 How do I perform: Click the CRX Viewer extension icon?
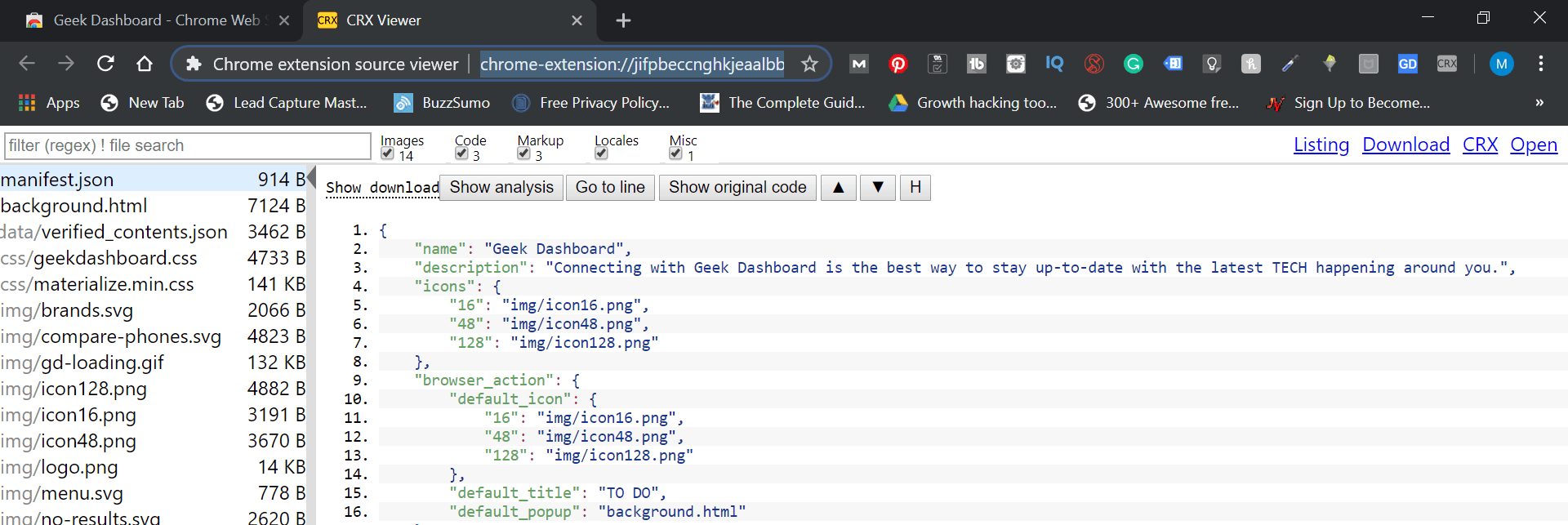pyautogui.click(x=1446, y=64)
